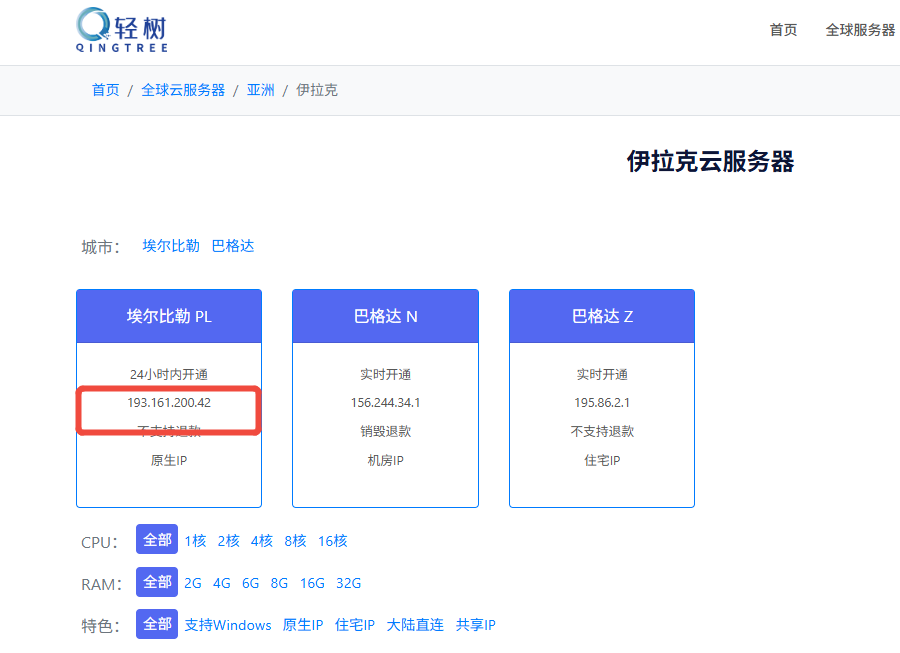
Task: Open 全球云服务器 breadcrumb link
Action: tap(183, 90)
